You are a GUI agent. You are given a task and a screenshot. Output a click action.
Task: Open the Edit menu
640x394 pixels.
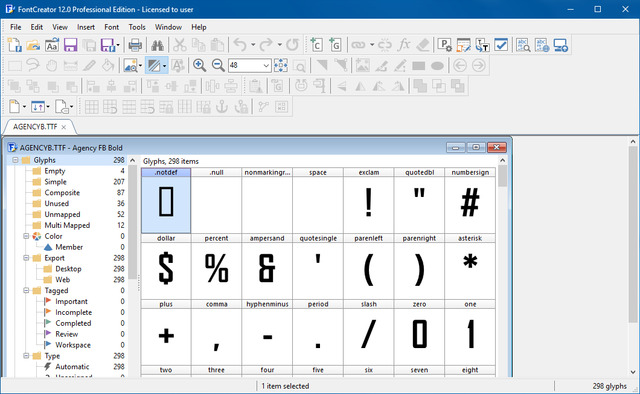(x=36, y=27)
